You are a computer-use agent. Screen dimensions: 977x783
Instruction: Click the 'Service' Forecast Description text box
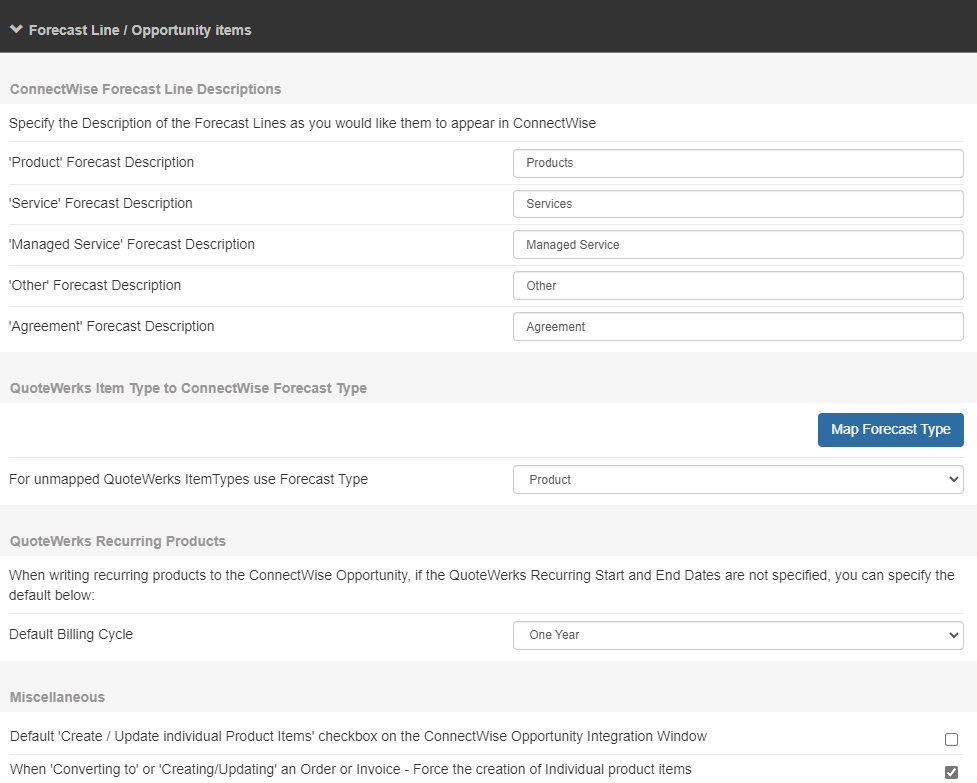point(737,204)
